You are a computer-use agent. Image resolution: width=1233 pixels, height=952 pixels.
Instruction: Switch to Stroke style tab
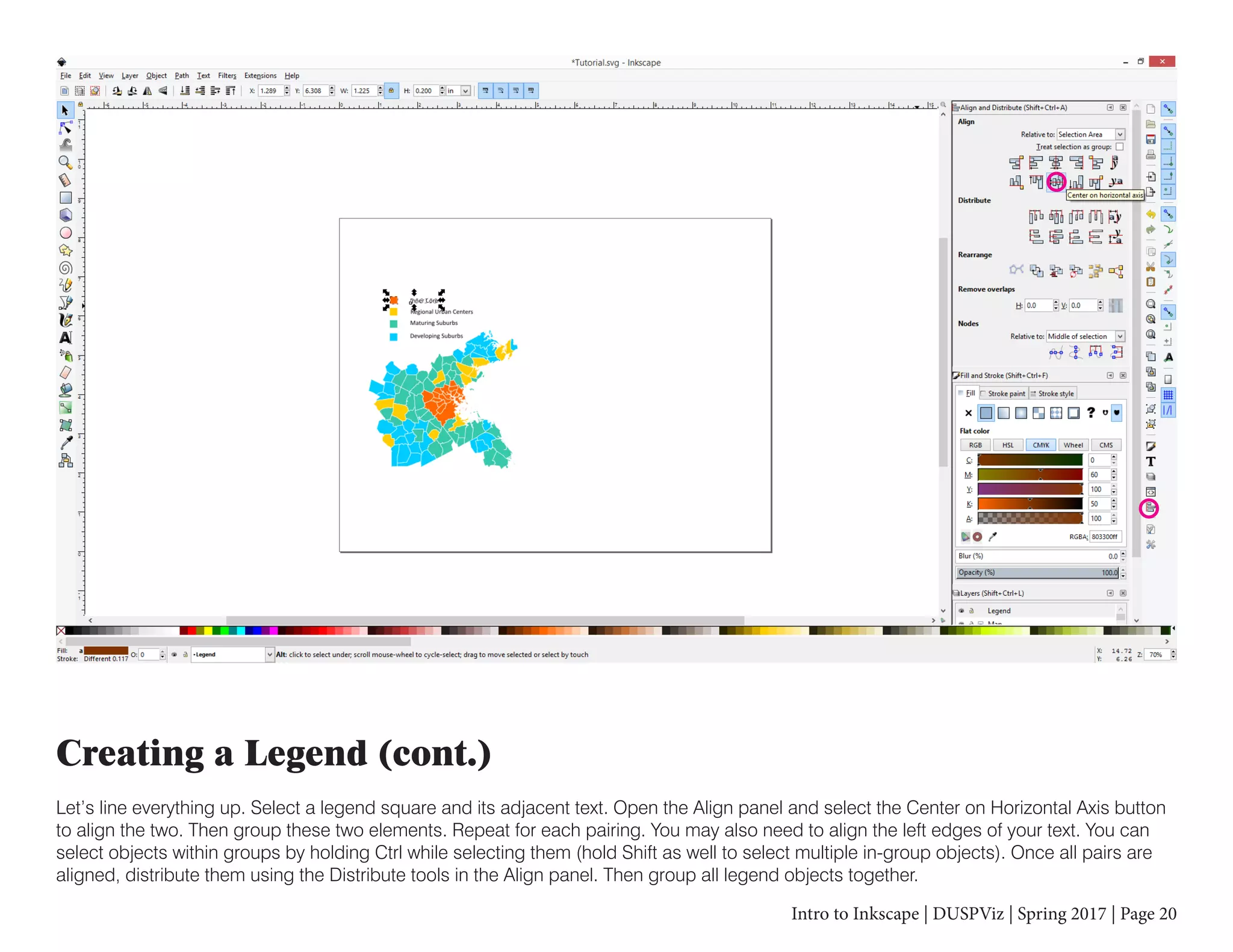(1052, 394)
